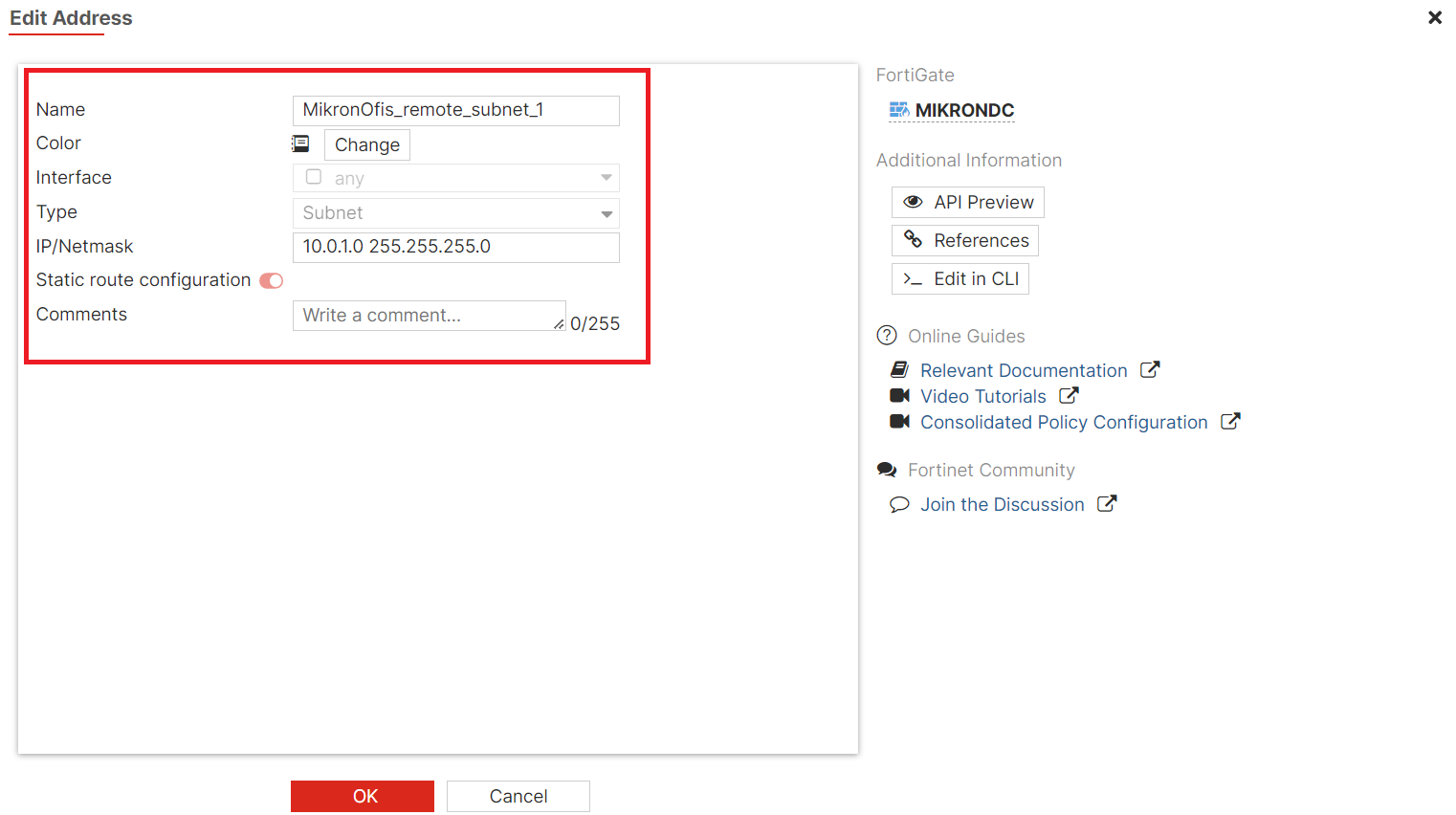Image resolution: width=1456 pixels, height=815 pixels.
Task: Toggle Static route configuration switch
Action: tap(272, 280)
